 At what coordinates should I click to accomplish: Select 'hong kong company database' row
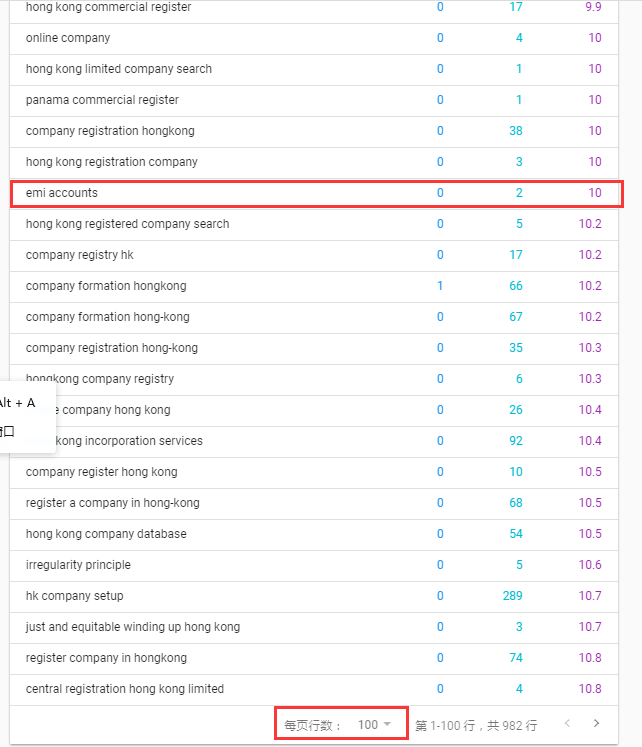106,534
